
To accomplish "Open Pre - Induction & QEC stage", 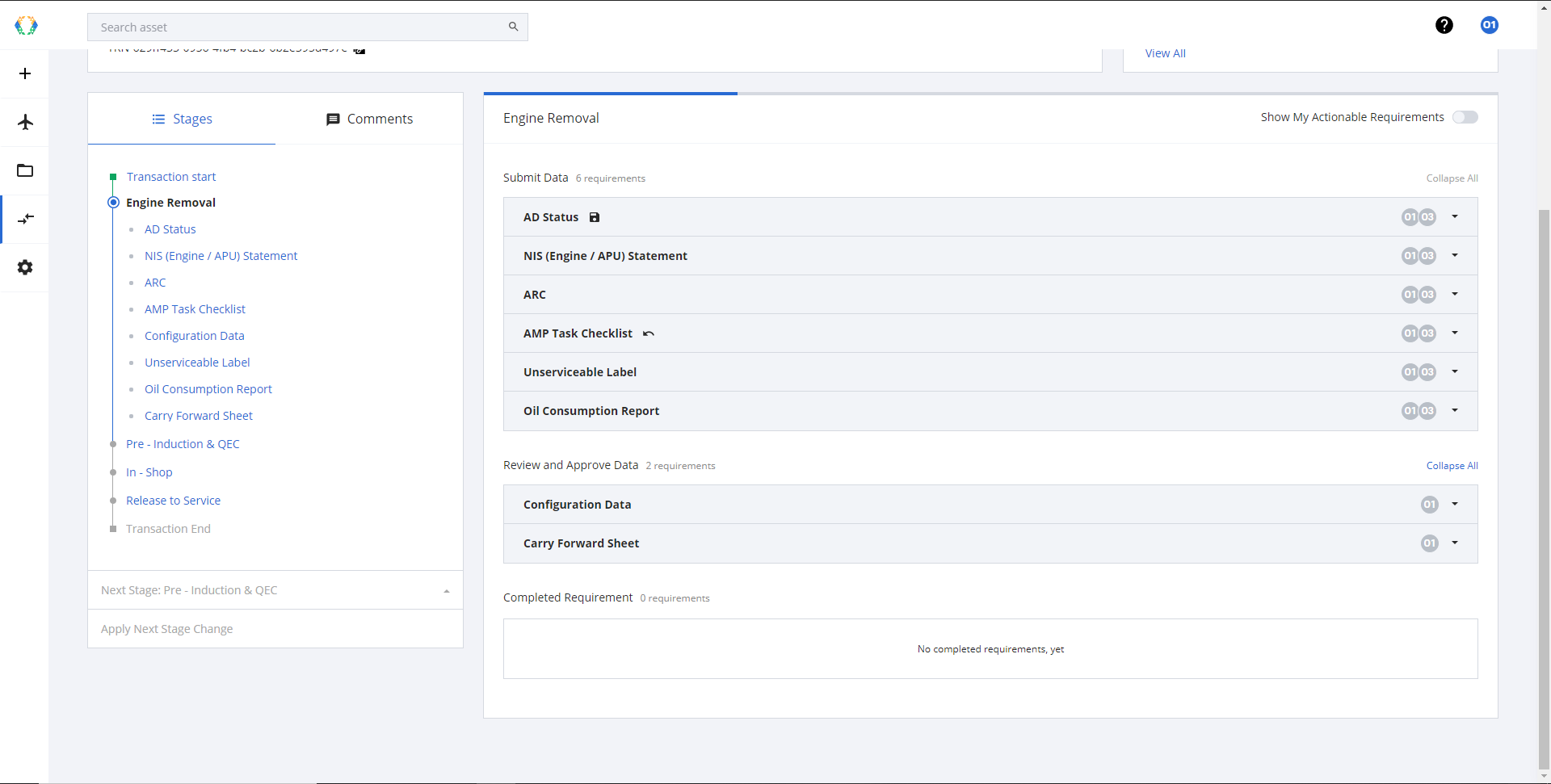I will [183, 444].
